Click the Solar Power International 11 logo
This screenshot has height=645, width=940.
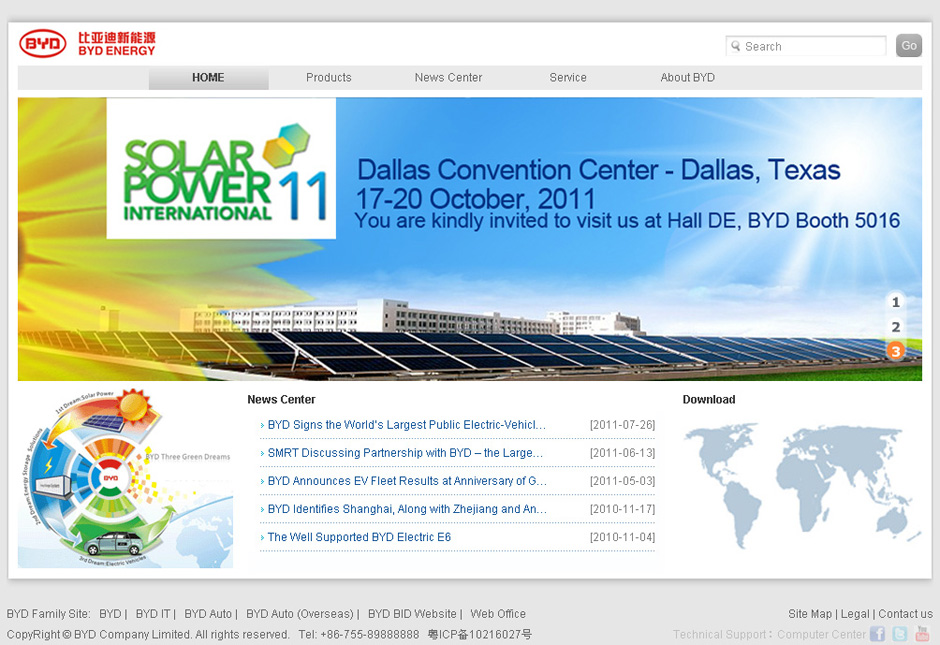point(221,169)
